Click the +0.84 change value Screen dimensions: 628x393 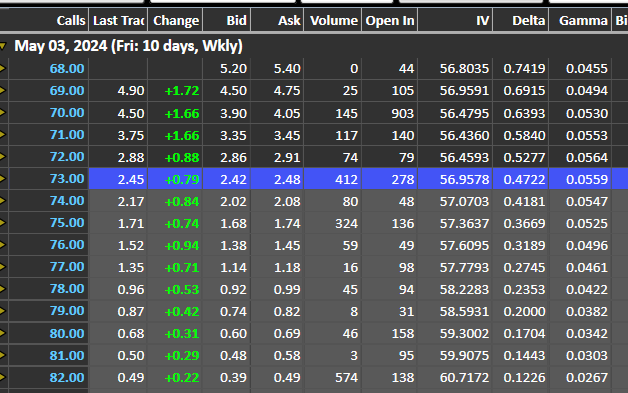pos(182,202)
